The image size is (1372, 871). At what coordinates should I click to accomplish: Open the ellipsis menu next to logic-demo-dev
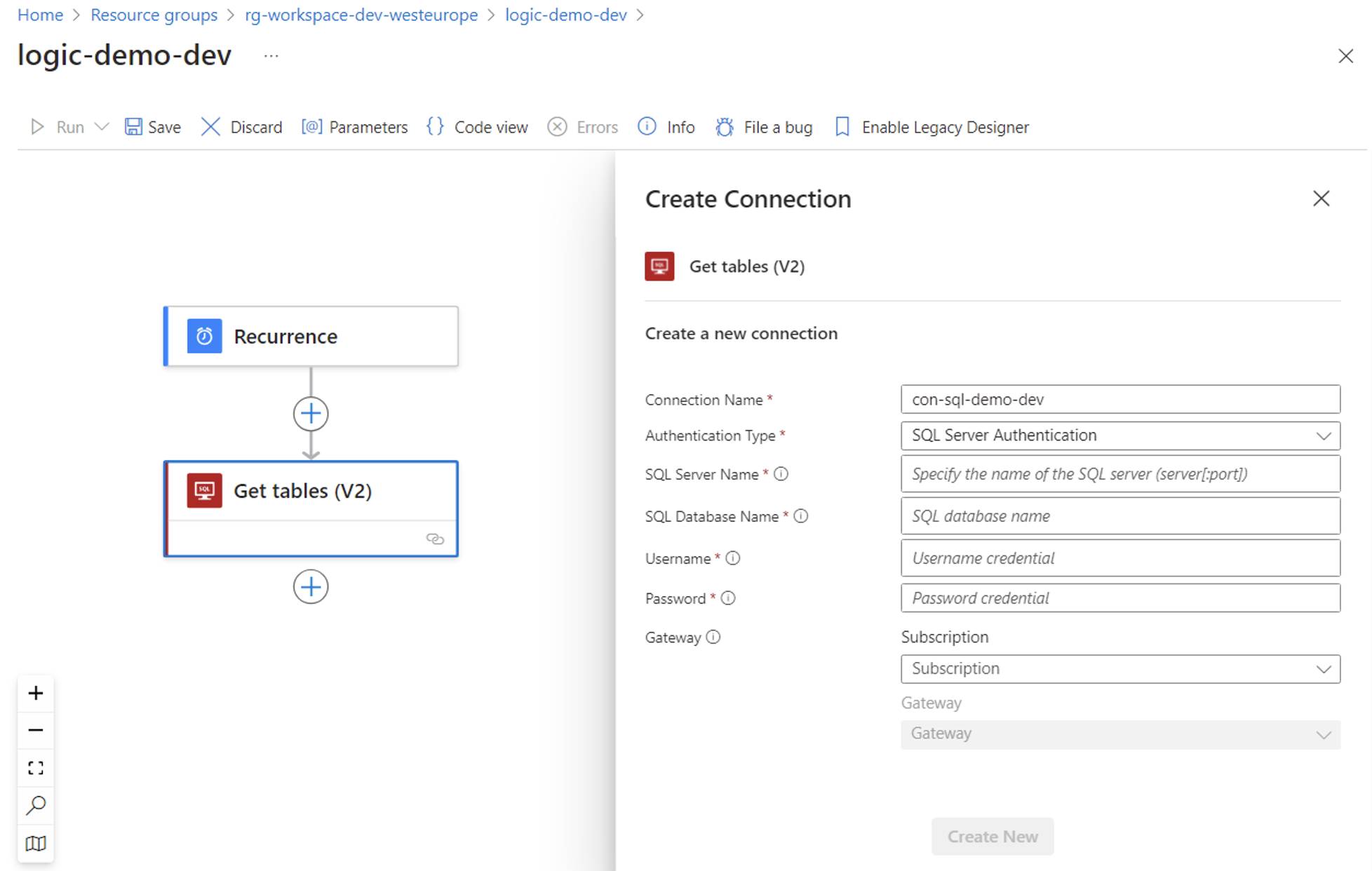[x=271, y=56]
